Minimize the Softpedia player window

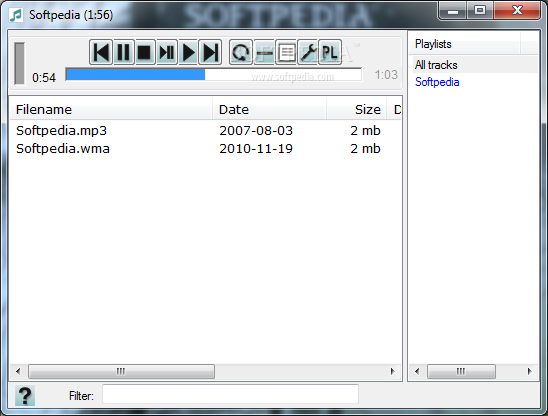click(453, 10)
